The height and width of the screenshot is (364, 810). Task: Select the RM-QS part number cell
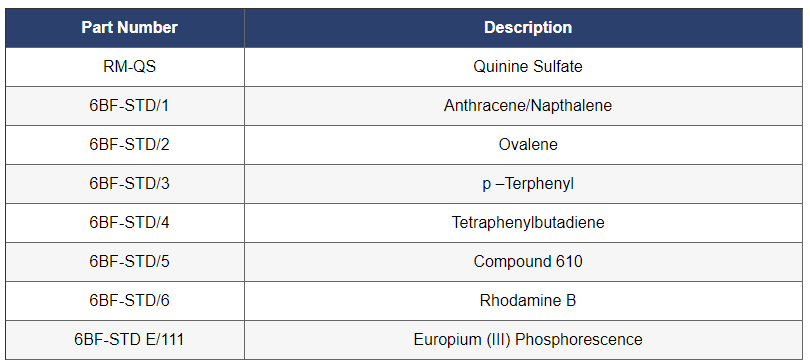[124, 67]
